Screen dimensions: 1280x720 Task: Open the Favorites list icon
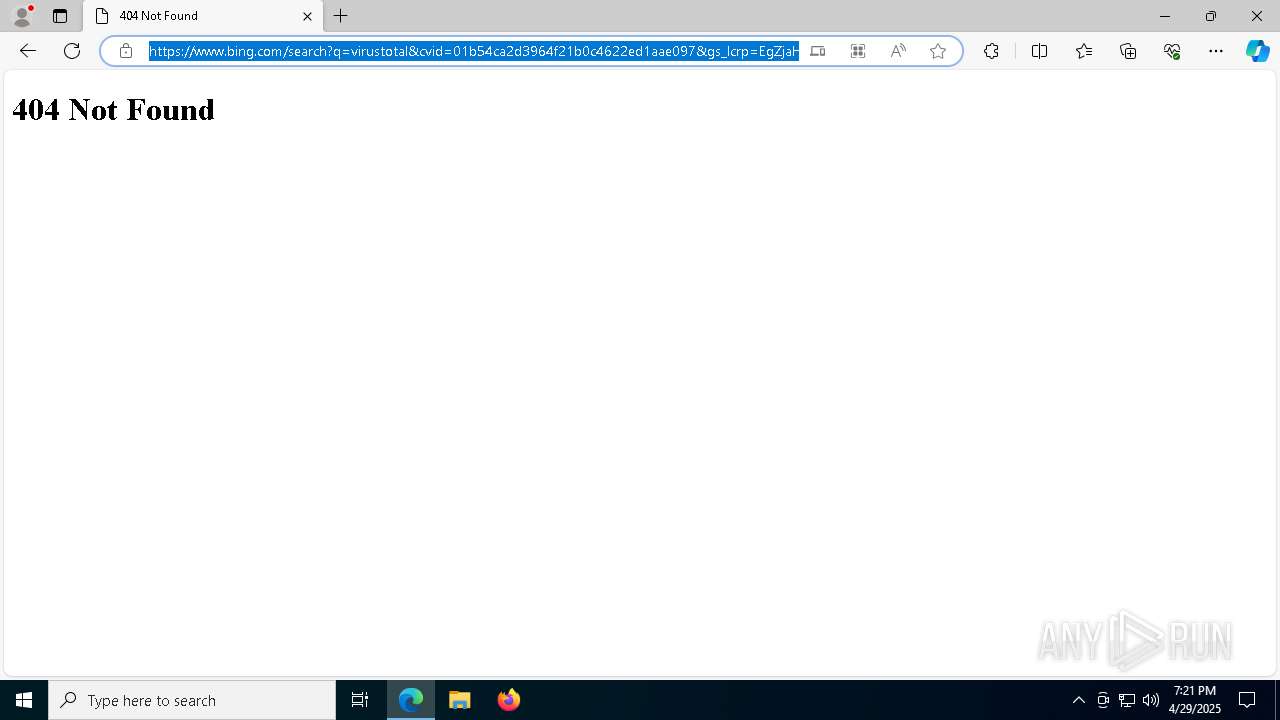1084,51
